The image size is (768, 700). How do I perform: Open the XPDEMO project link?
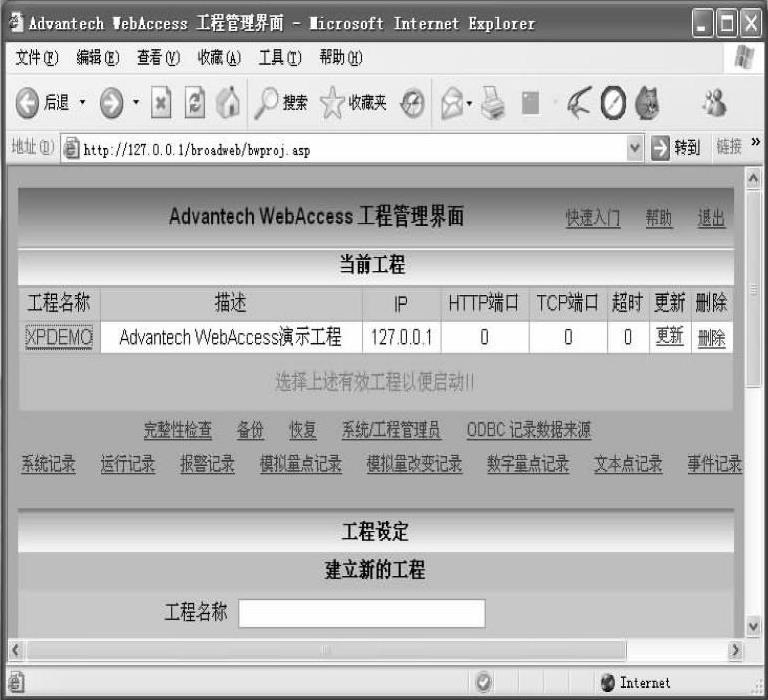point(59,338)
